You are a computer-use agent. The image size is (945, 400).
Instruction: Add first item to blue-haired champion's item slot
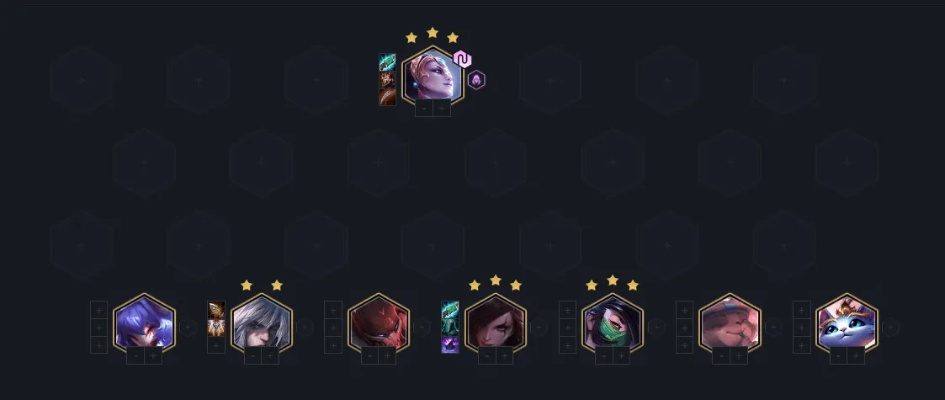click(99, 310)
